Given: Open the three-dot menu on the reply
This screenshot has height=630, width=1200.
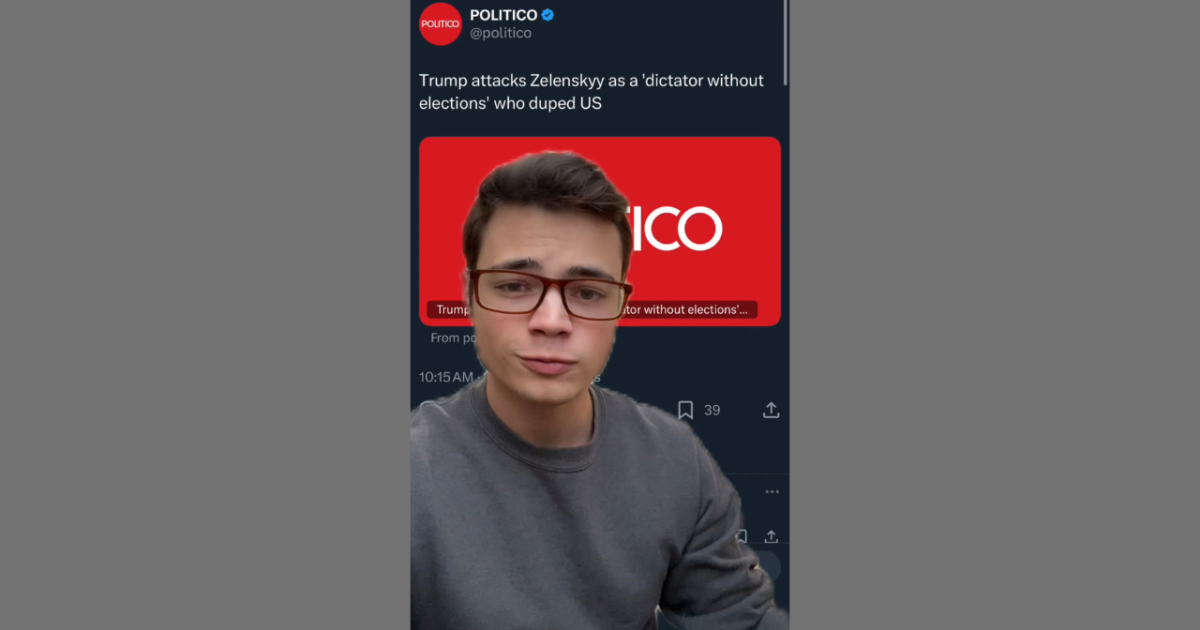Looking at the screenshot, I should click(771, 492).
